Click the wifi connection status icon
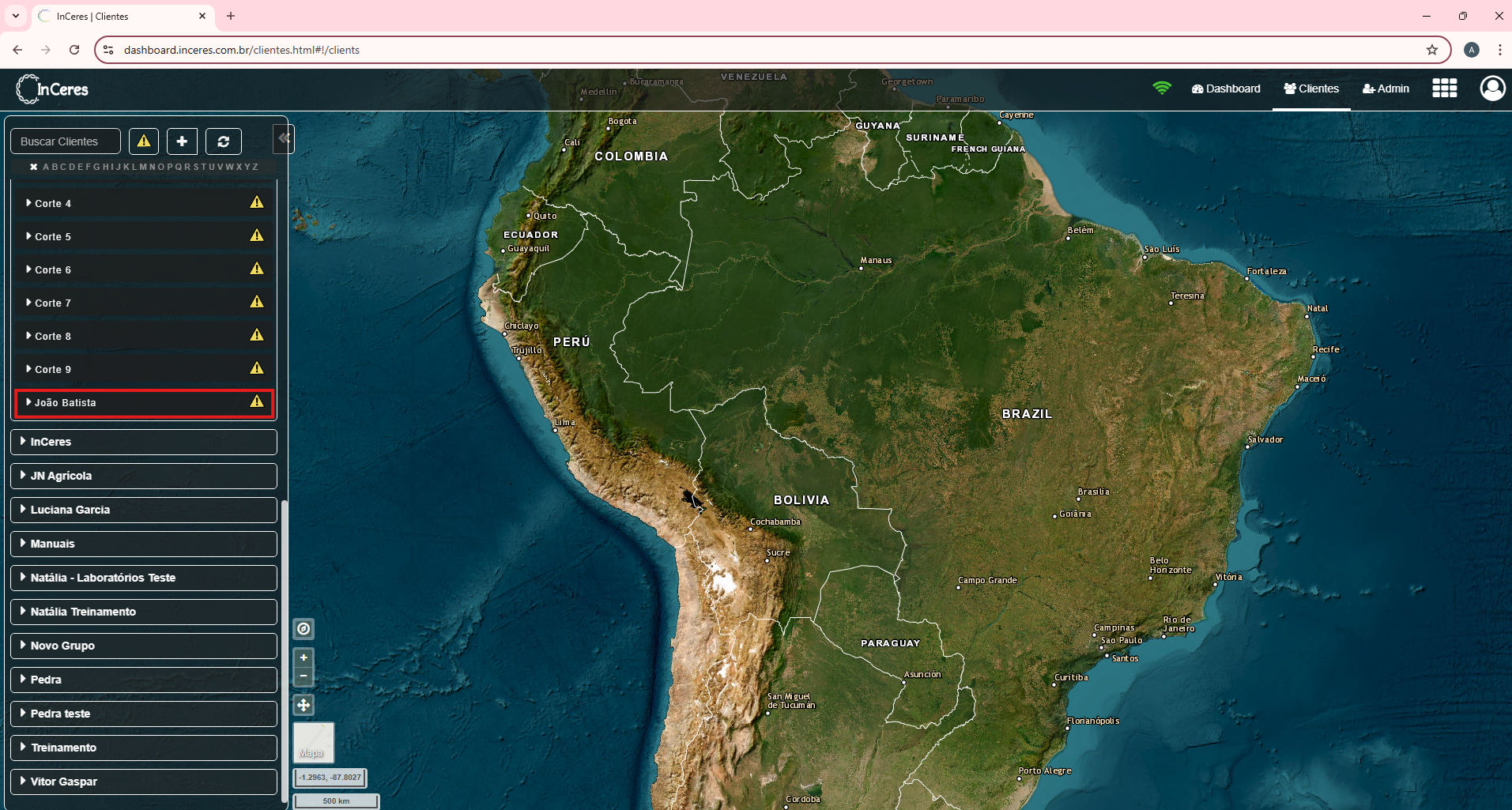1512x810 pixels. (1162, 88)
